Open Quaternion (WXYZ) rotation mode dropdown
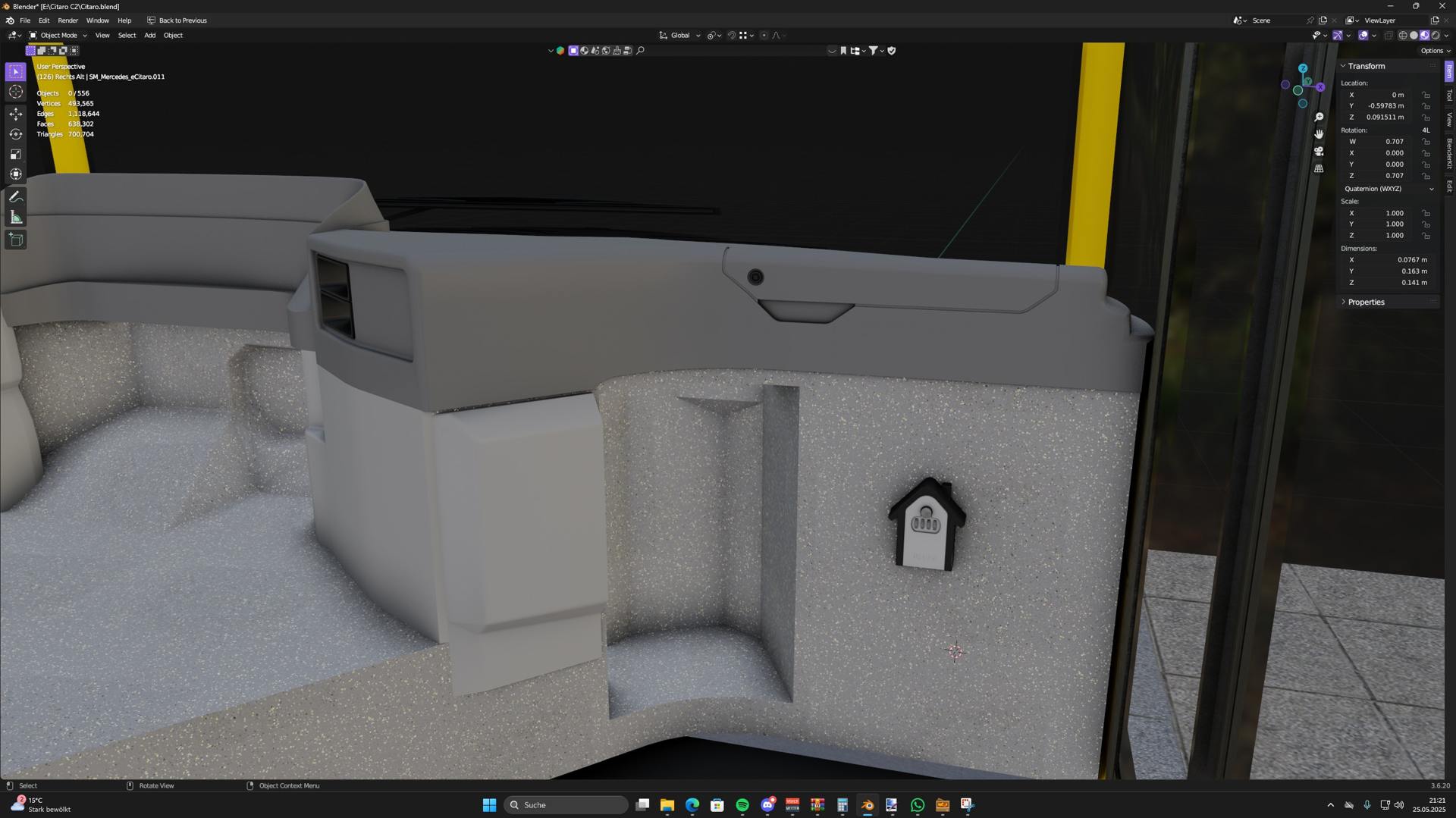1456x818 pixels. coord(1389,189)
